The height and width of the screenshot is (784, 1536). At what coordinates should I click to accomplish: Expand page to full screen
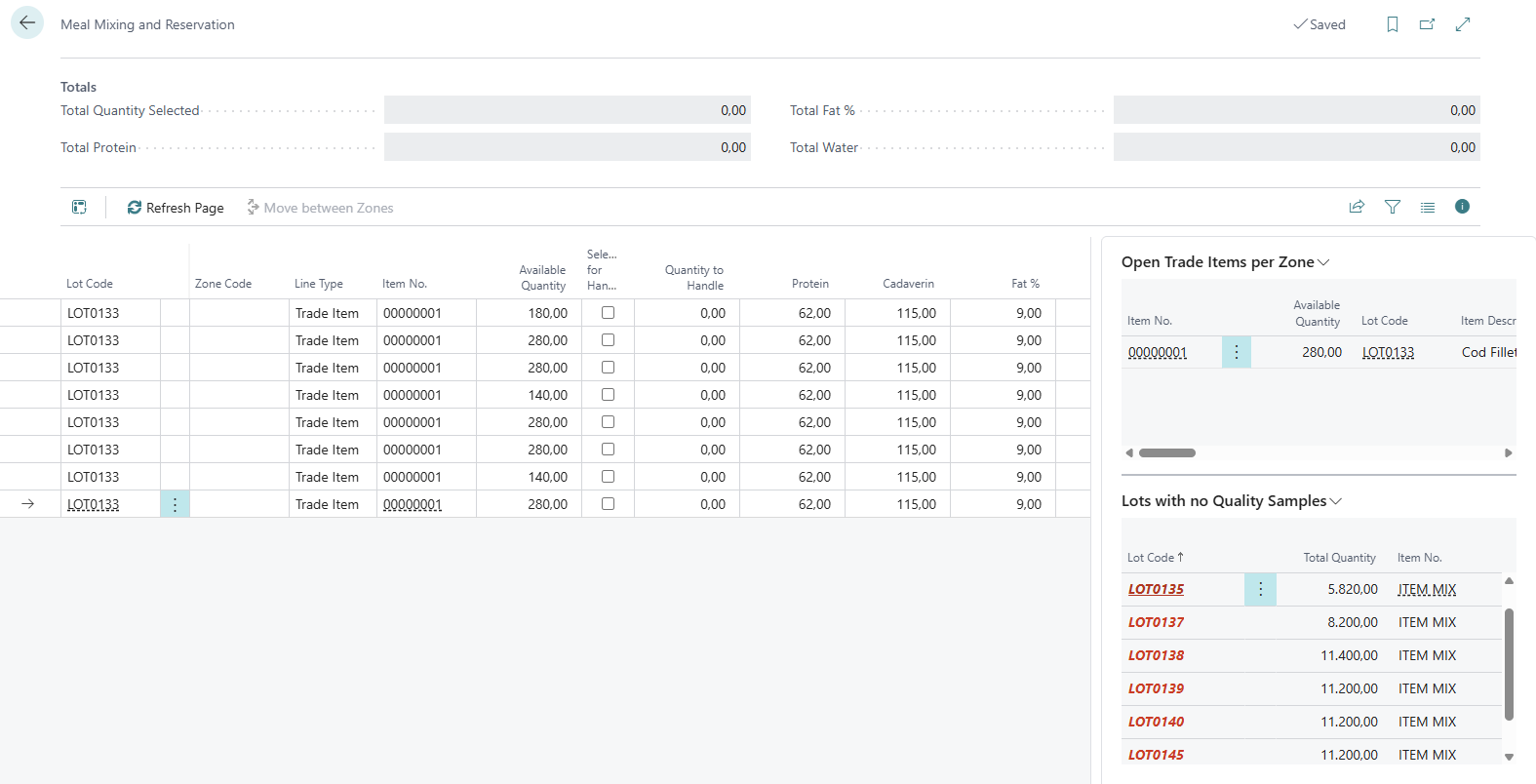click(x=1462, y=24)
